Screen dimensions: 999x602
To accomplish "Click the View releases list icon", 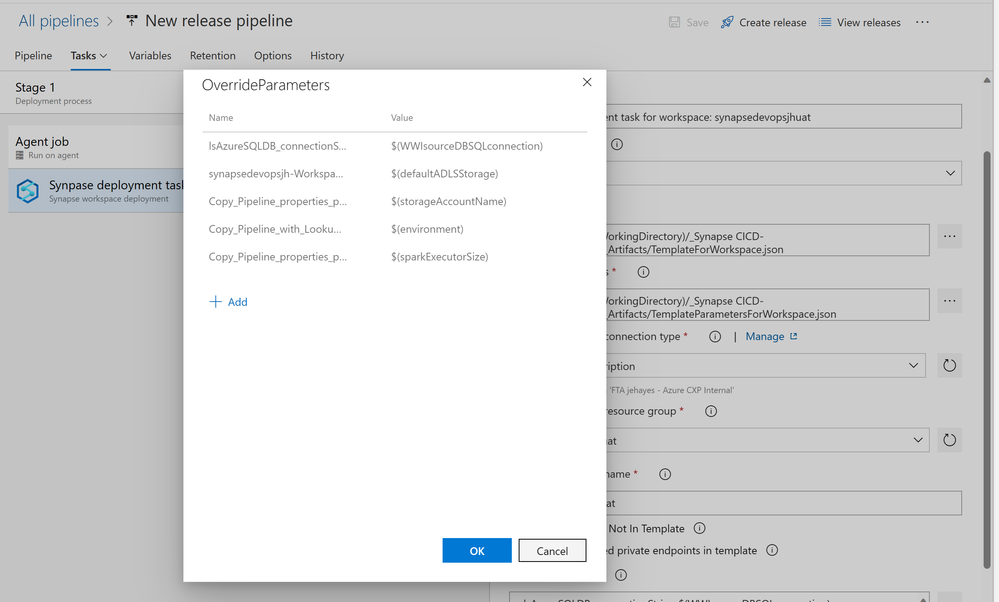I will pos(825,22).
